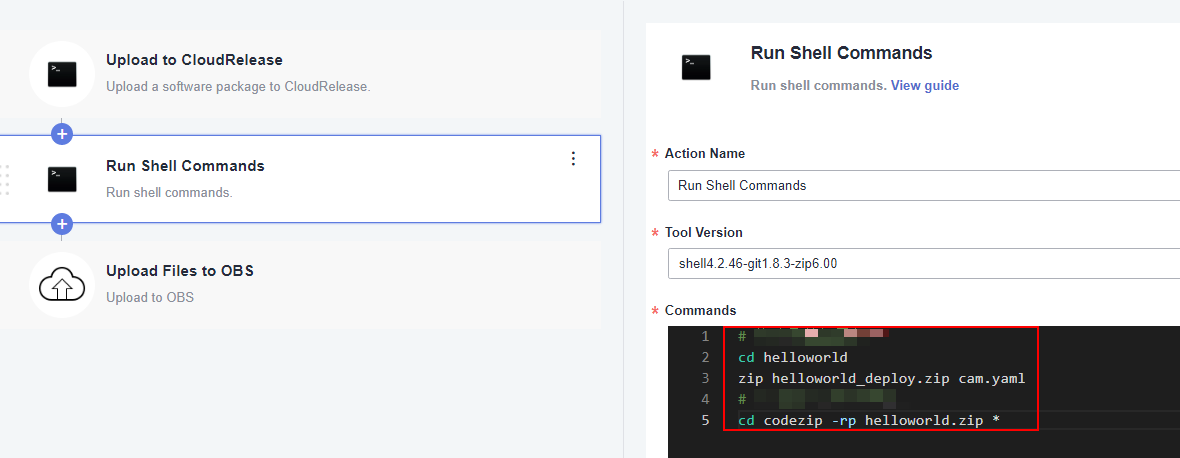Screen dimensions: 1180x458
Task: Click the Action Name input field
Action: (920, 185)
